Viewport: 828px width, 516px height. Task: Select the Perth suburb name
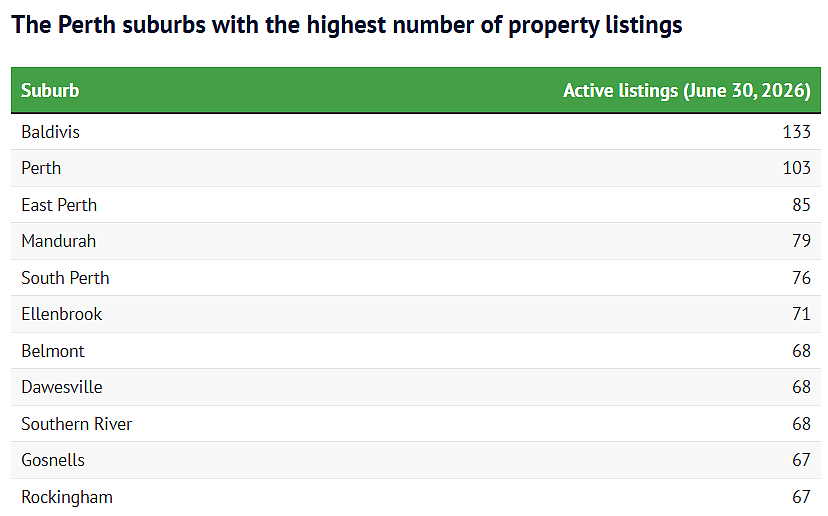point(41,168)
